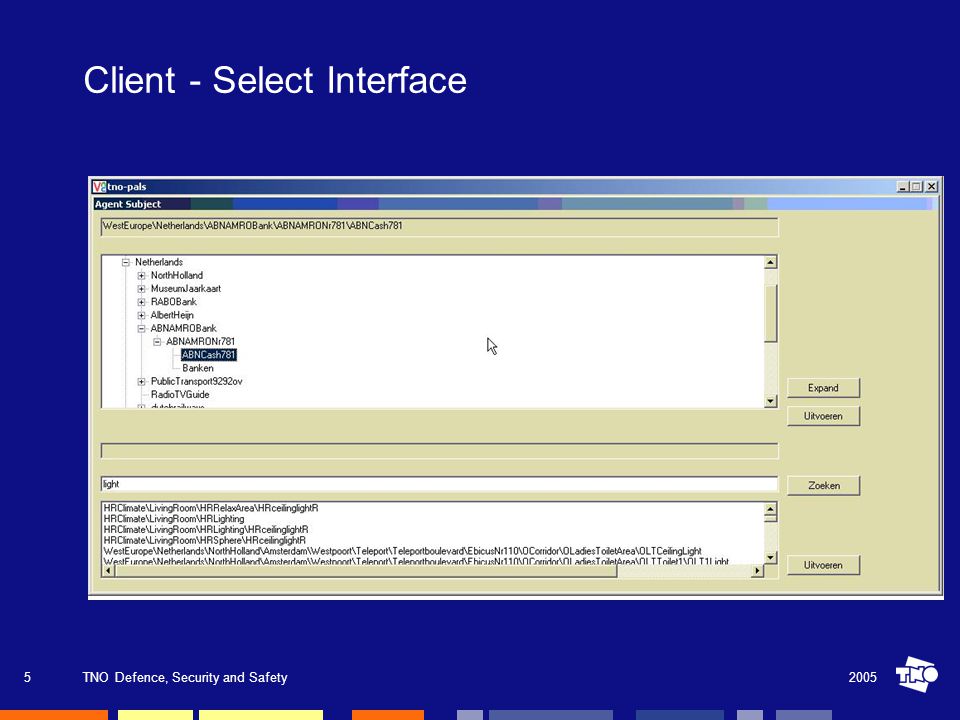The height and width of the screenshot is (720, 960).
Task: Select result HRClimate\LivingRoom\HRLighting
Action: (x=174, y=519)
